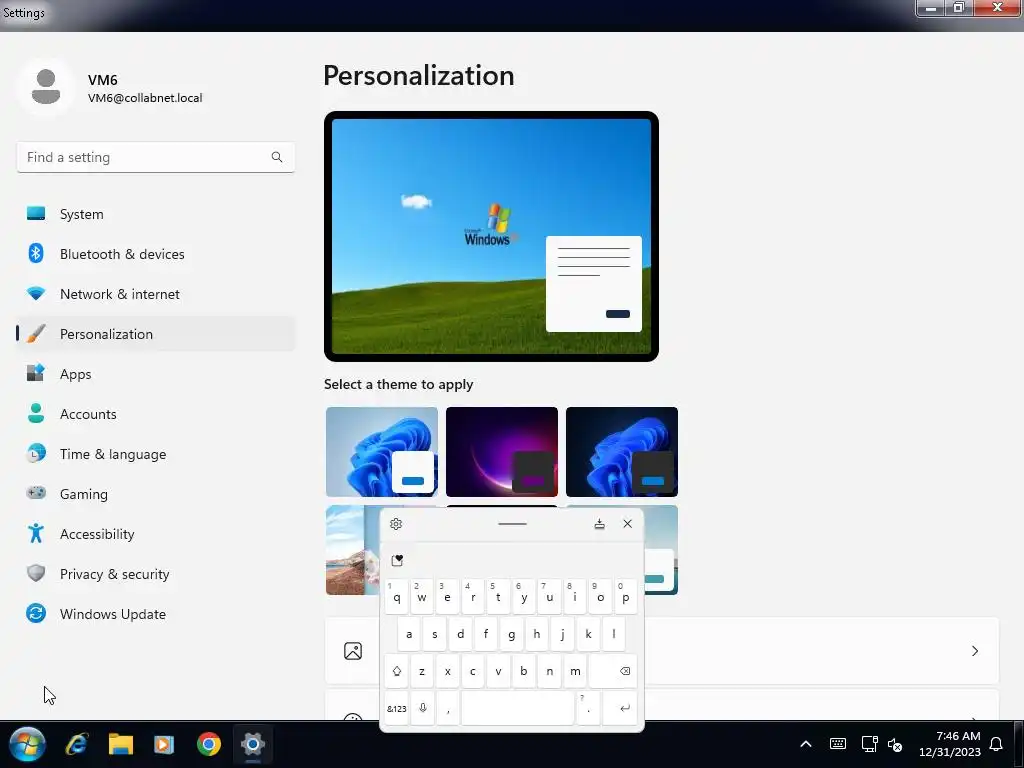Click the t key on touch keyboard
This screenshot has height=768, width=1024.
(498, 597)
